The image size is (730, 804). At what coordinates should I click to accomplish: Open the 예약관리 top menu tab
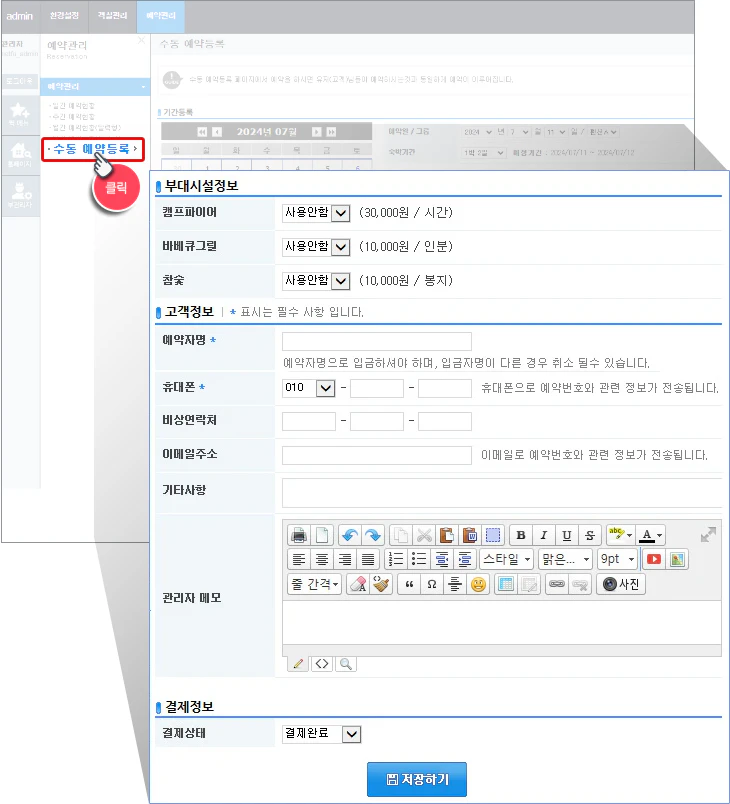[161, 16]
